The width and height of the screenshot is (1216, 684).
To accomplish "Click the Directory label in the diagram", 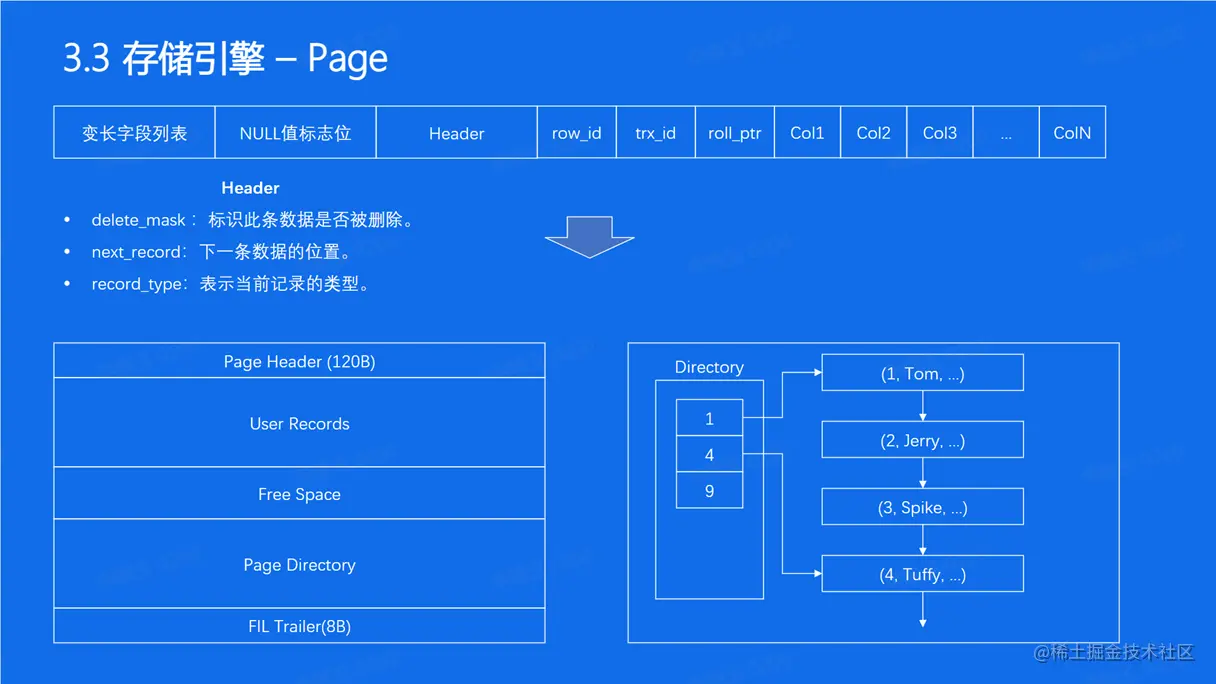I will pyautogui.click(x=709, y=367).
